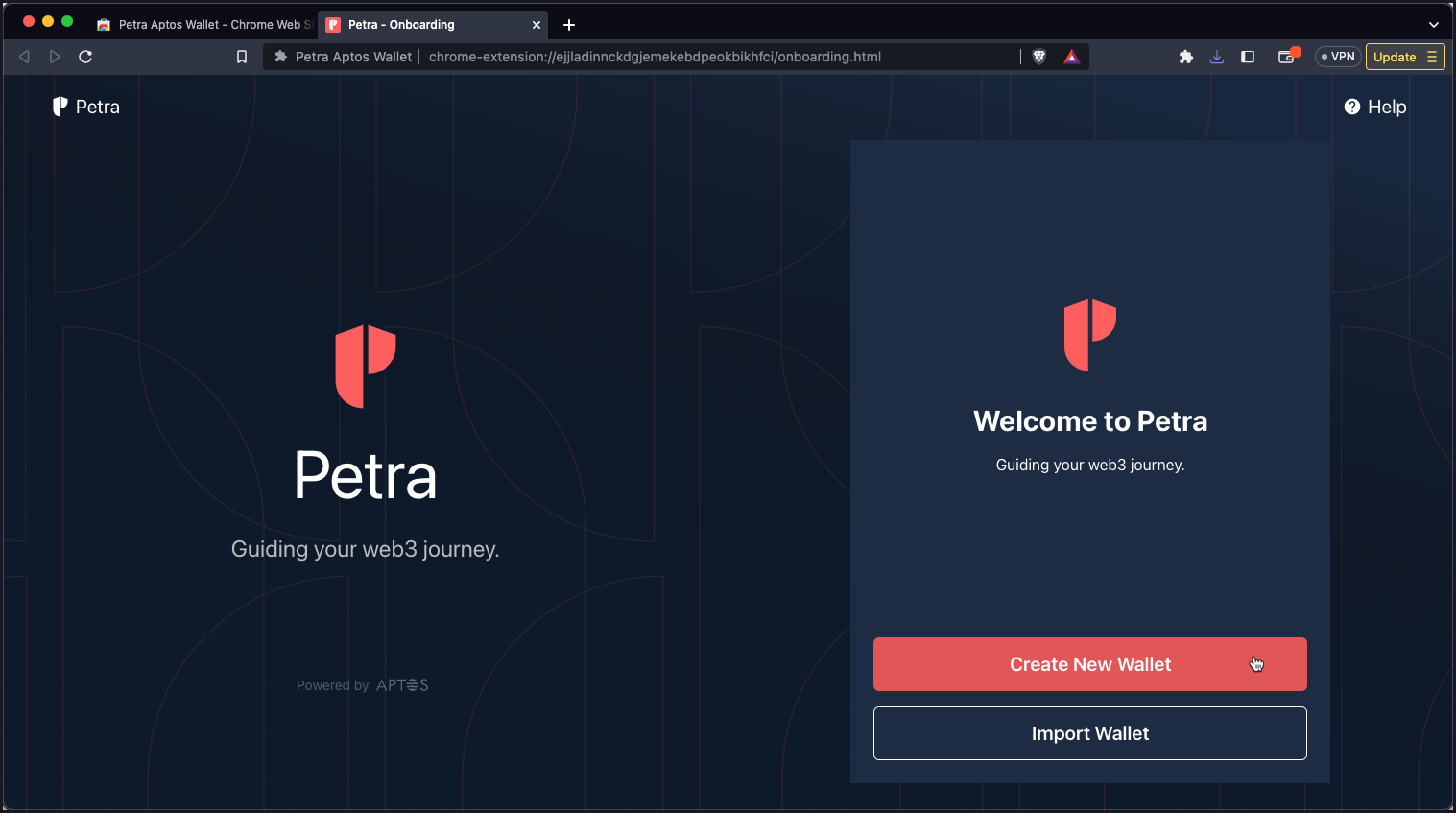Click the Brave Rewards triangle icon
Image resolution: width=1456 pixels, height=813 pixels.
coord(1071,57)
